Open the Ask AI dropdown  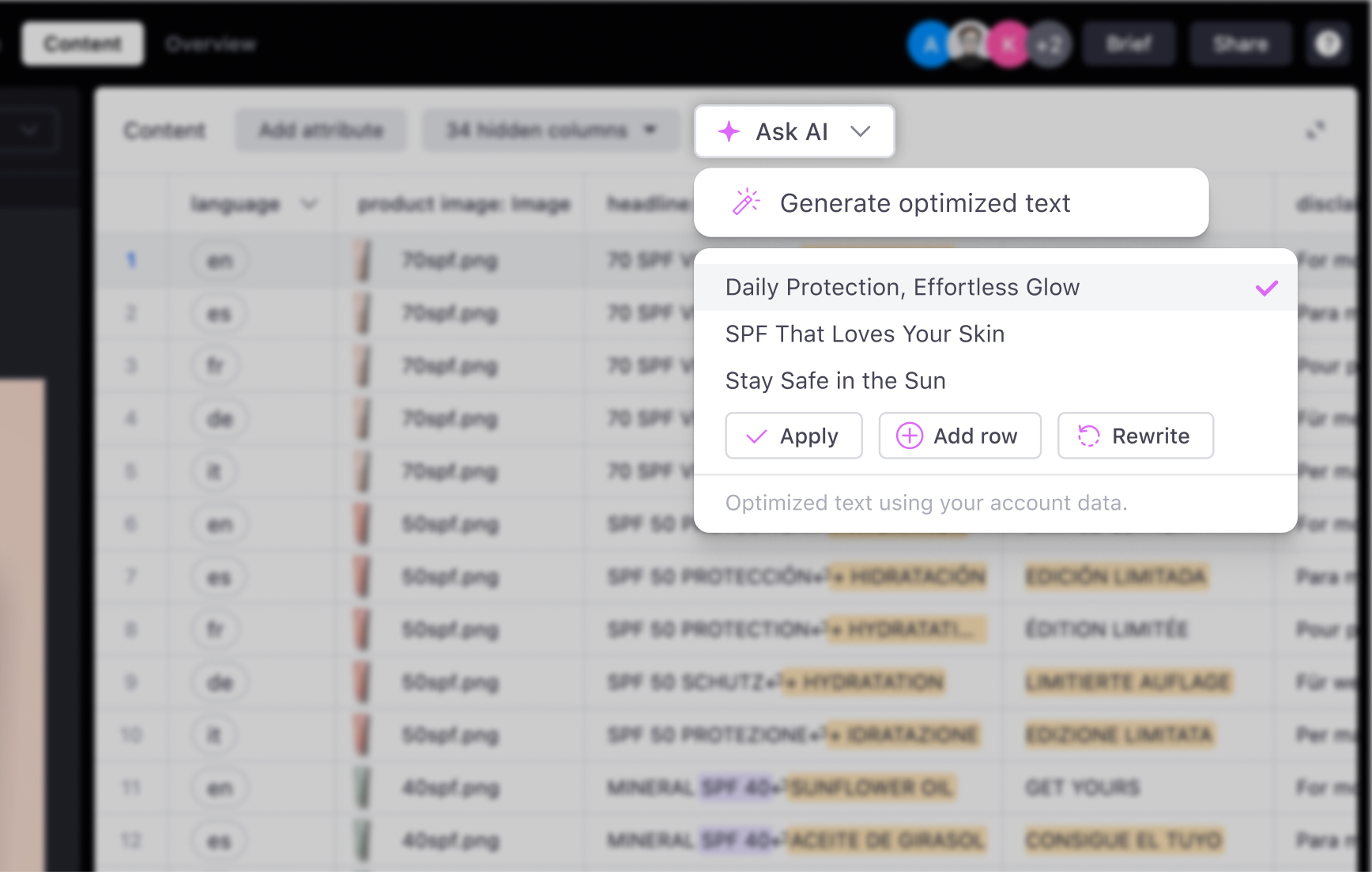[x=794, y=131]
